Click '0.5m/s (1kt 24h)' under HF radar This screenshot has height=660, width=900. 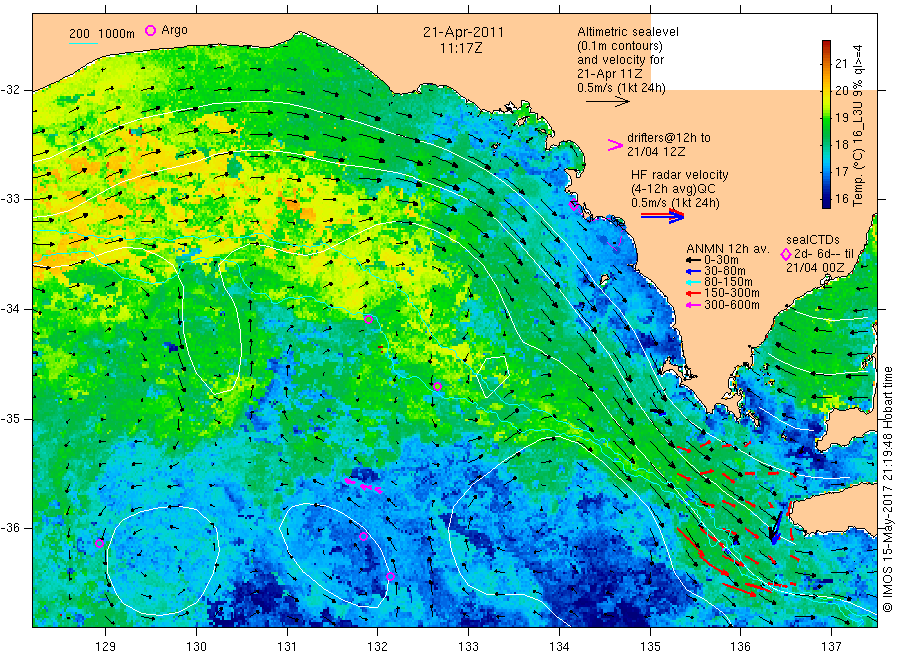point(675,203)
